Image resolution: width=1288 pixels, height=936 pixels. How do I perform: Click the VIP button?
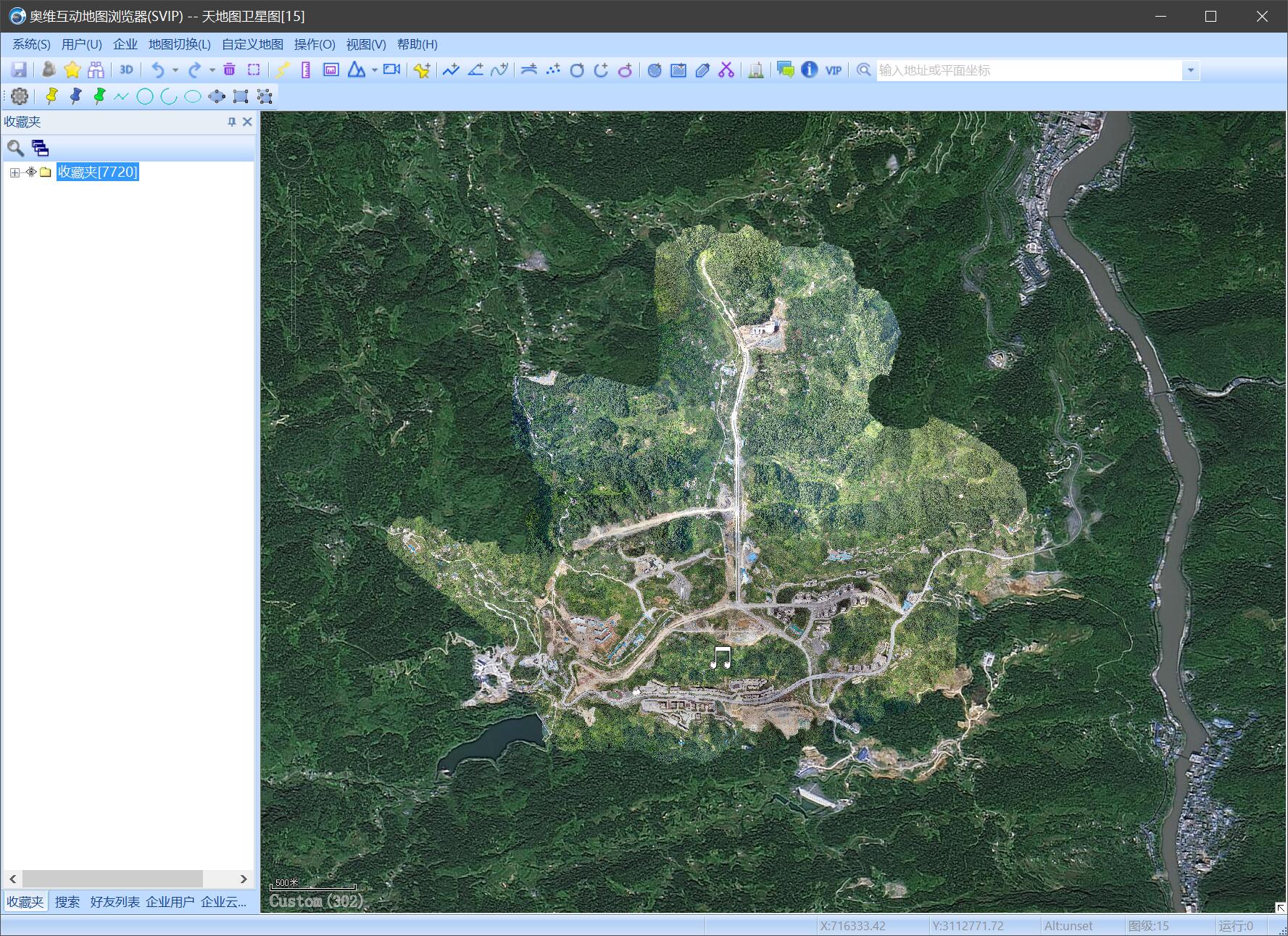(834, 70)
